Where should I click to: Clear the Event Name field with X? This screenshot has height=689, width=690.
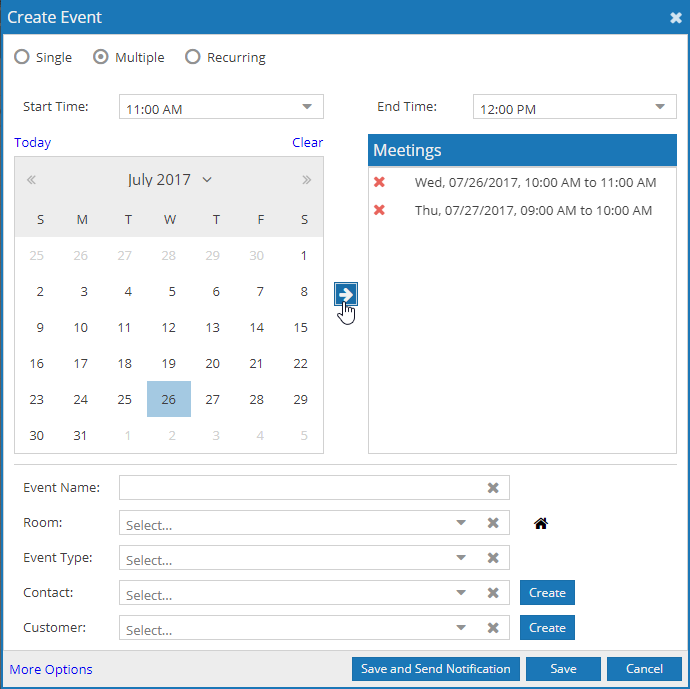493,487
